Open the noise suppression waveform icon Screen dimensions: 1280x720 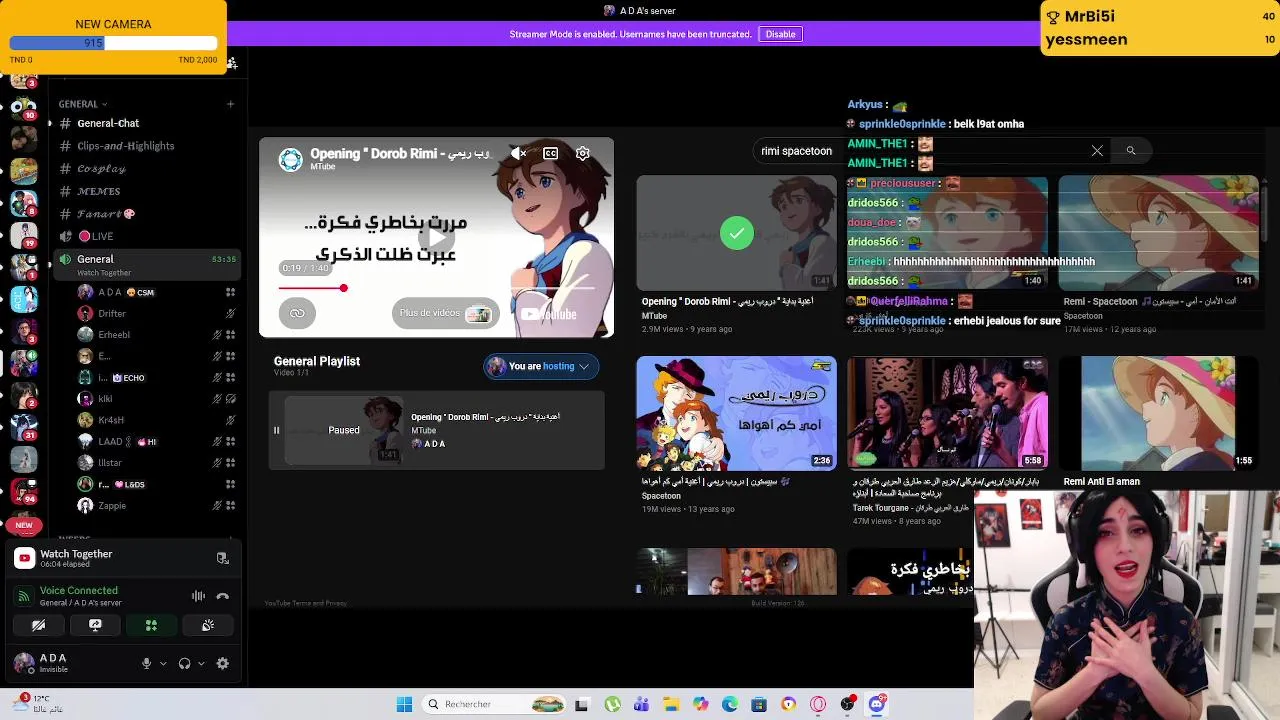(198, 596)
